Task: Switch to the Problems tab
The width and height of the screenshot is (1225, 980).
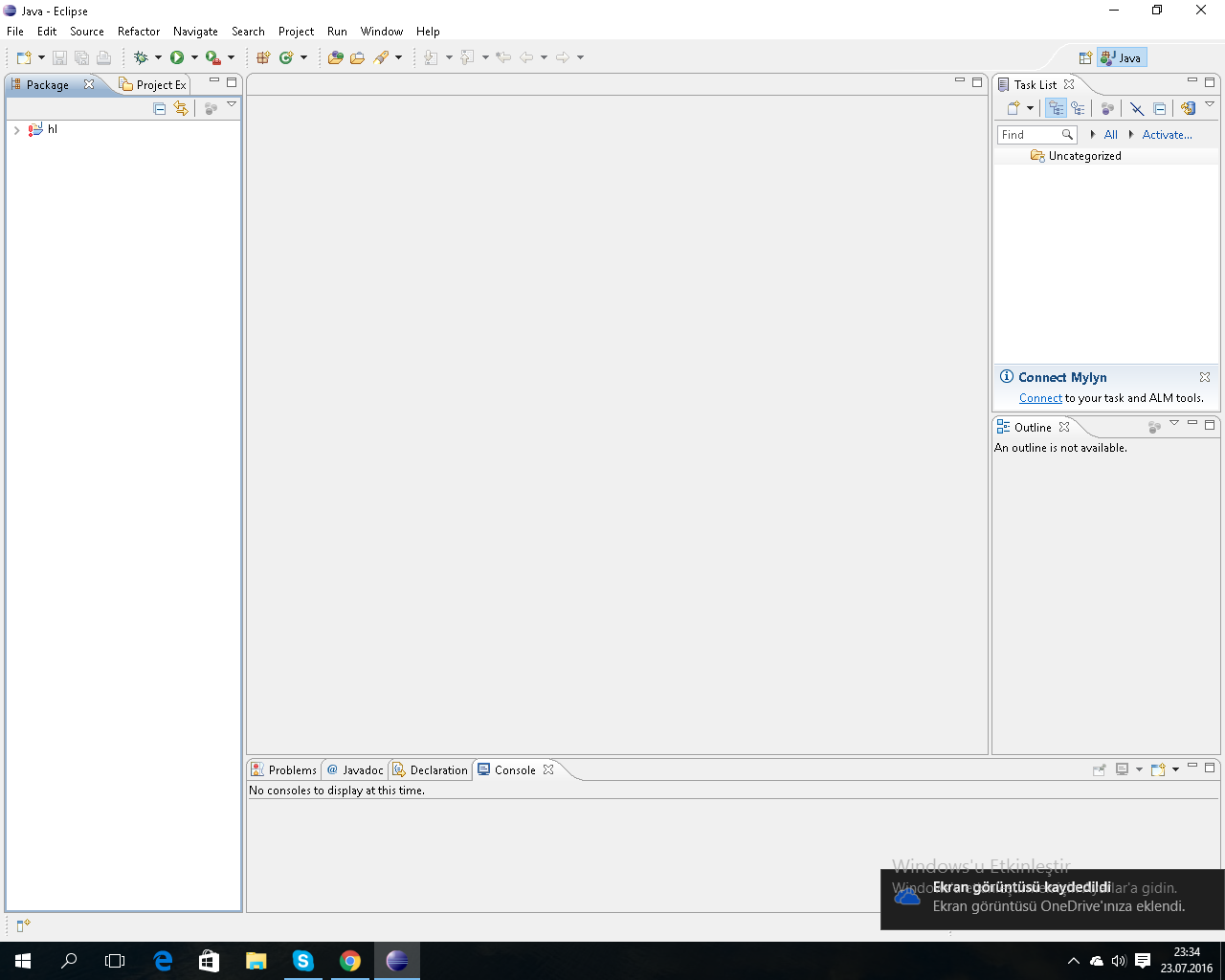Action: 283,769
